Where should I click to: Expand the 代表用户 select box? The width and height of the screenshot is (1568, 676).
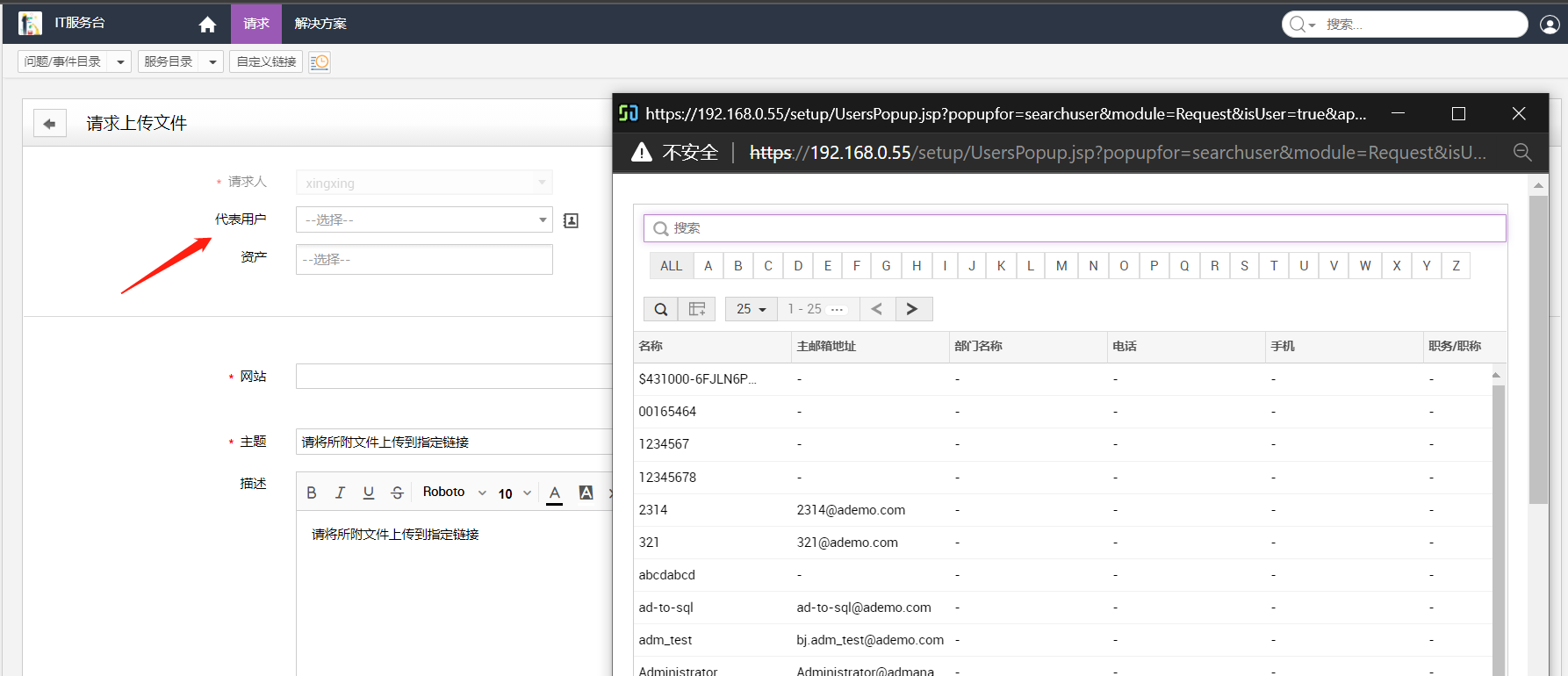pyautogui.click(x=424, y=219)
